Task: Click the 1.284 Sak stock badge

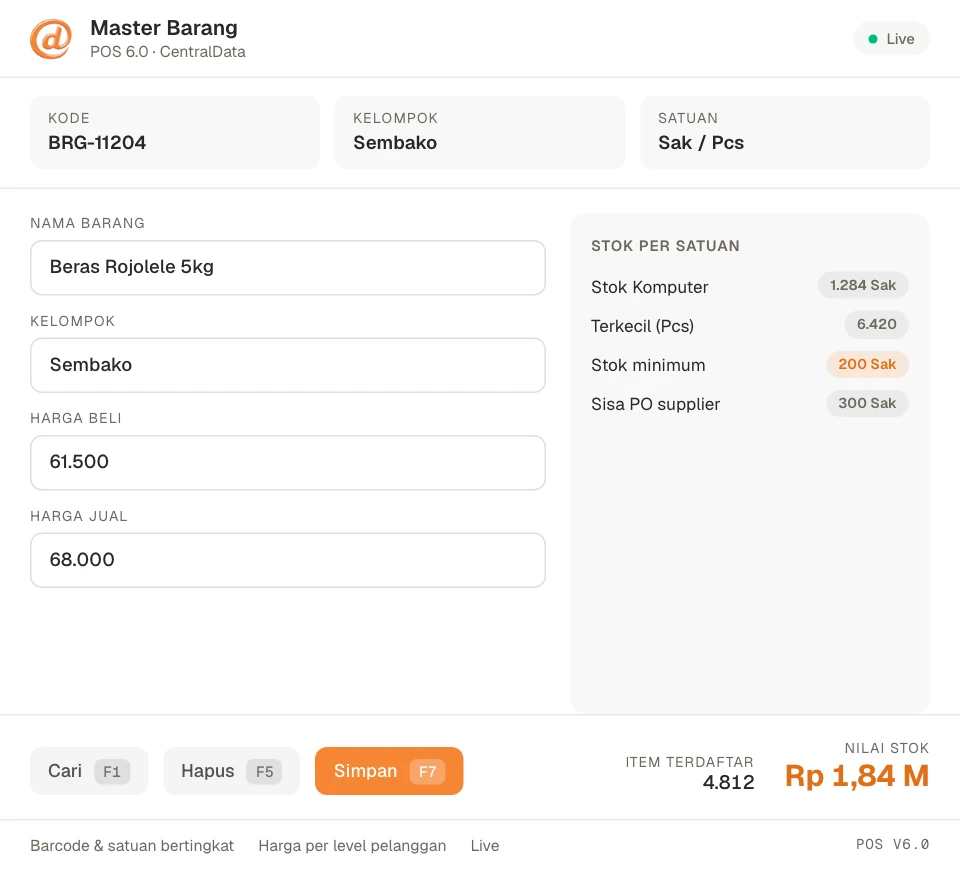Action: coord(863,285)
